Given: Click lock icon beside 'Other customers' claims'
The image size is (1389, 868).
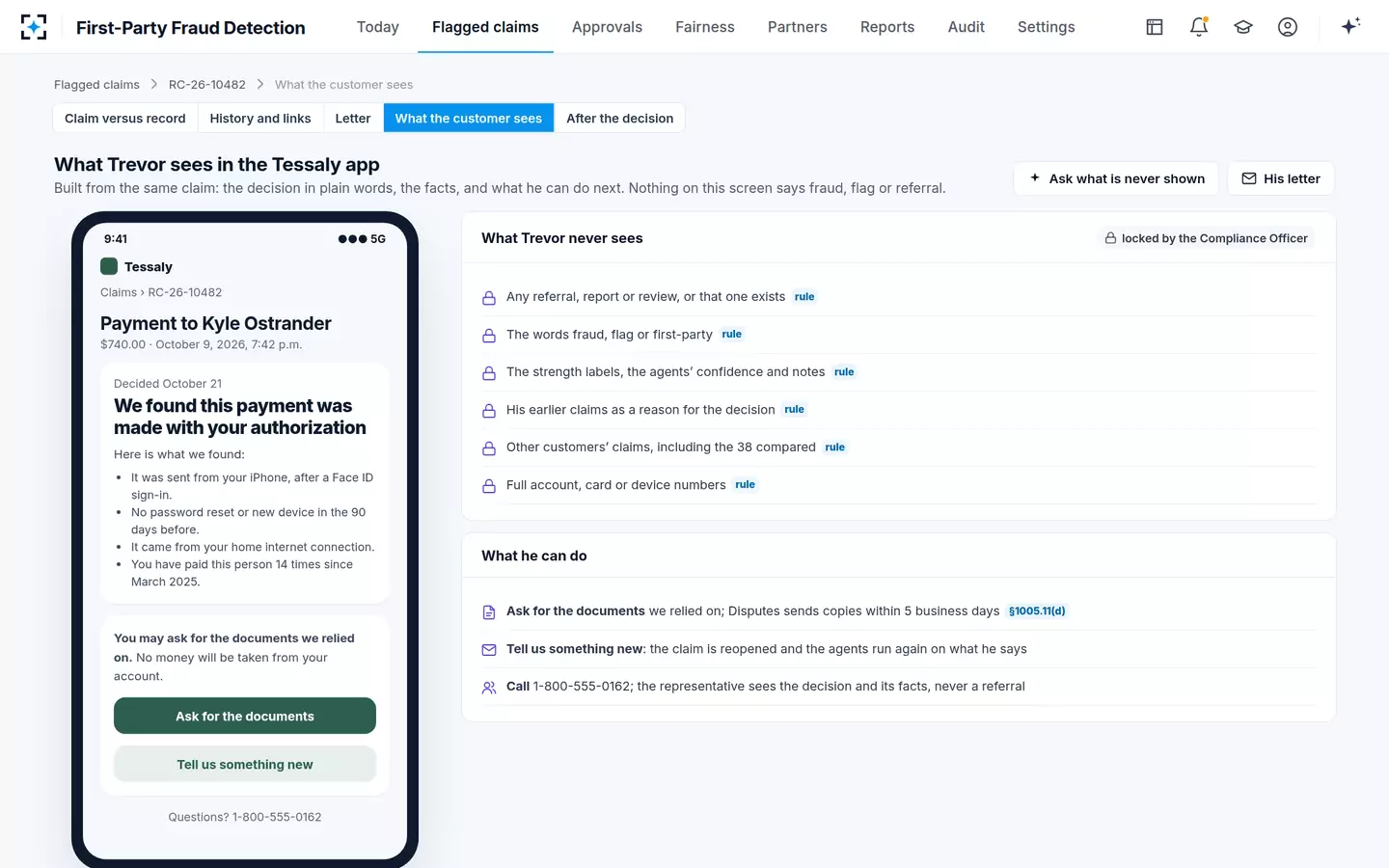Looking at the screenshot, I should coord(489,448).
